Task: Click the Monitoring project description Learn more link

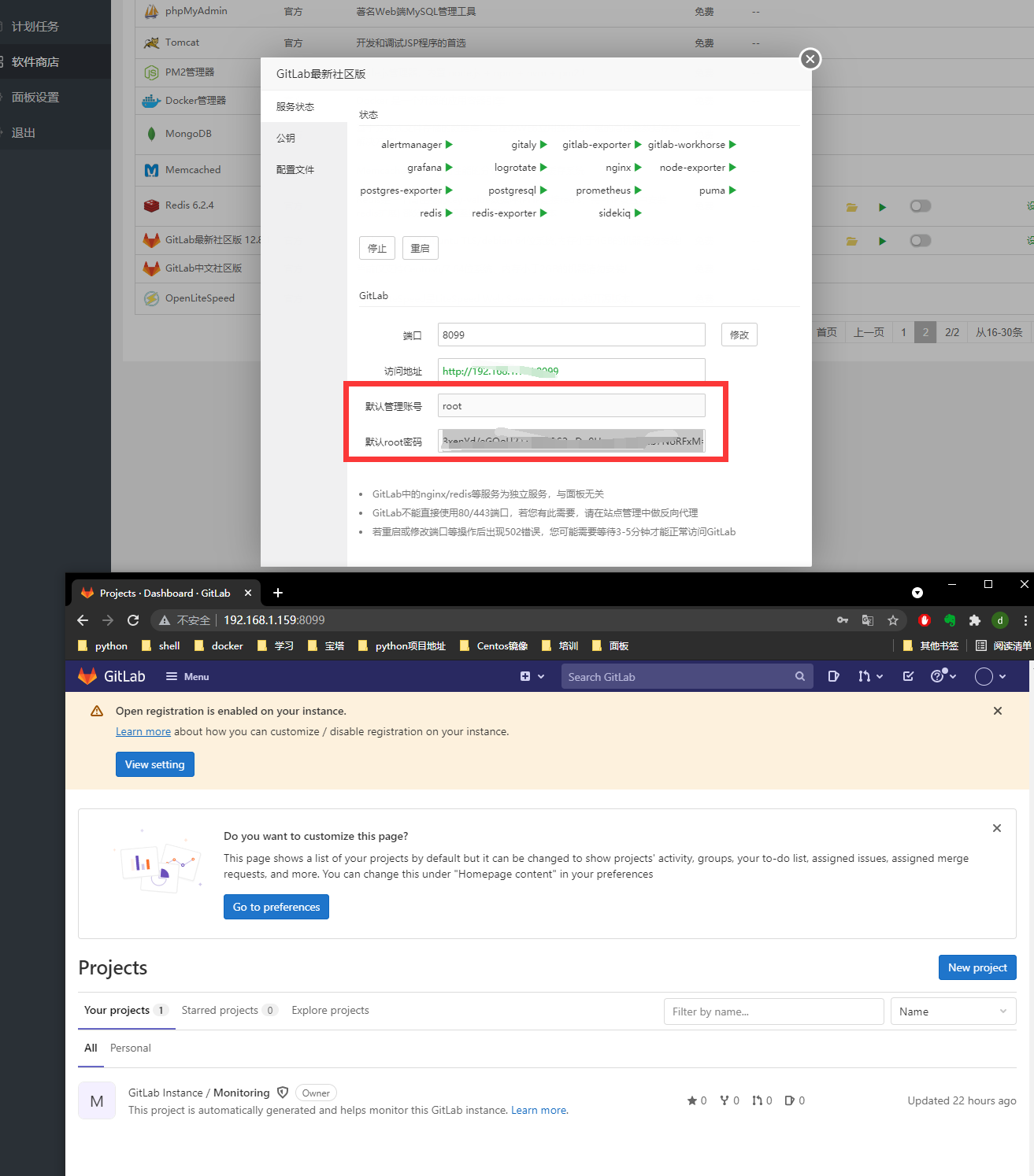Action: click(x=539, y=1110)
